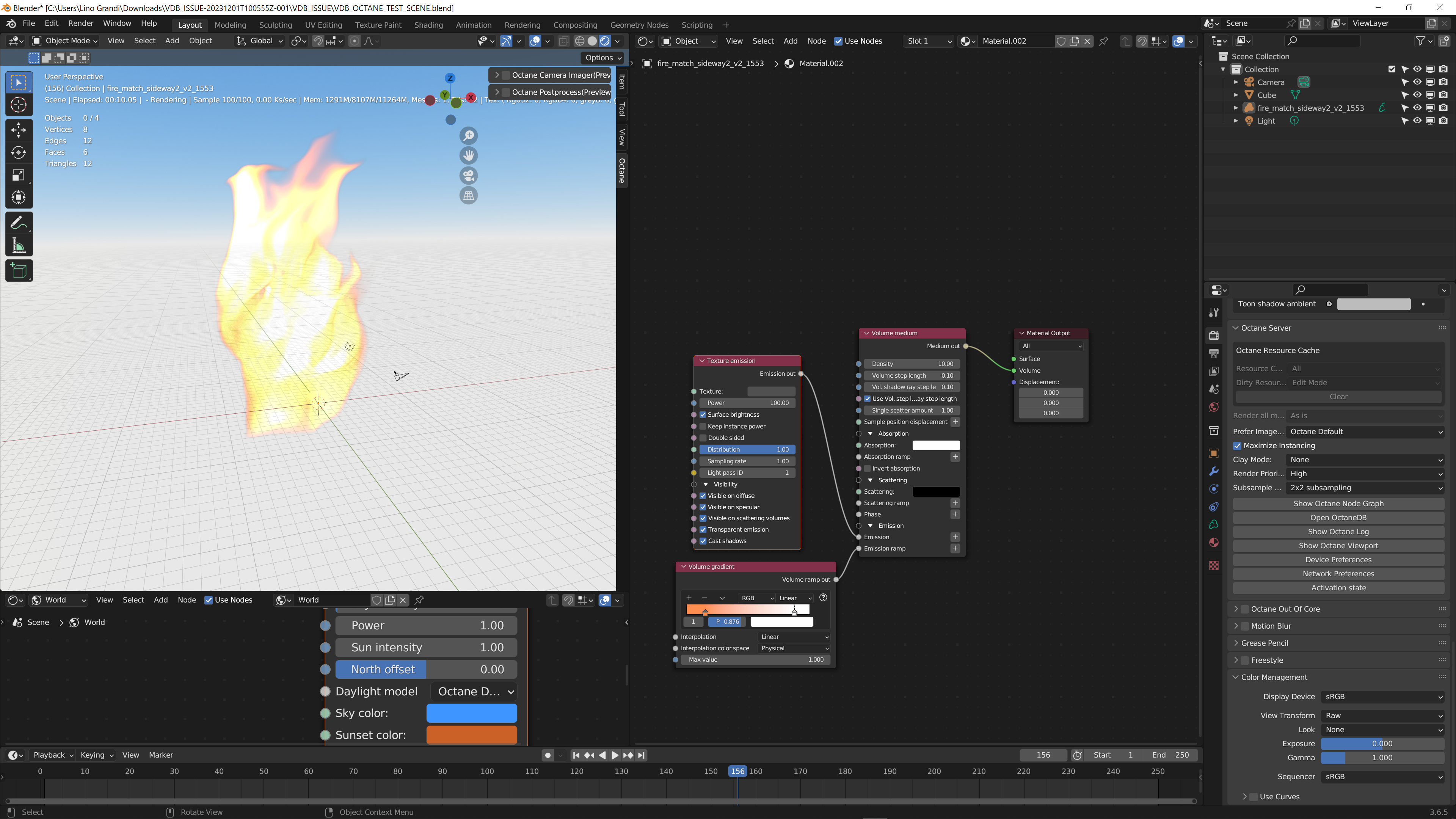Select the Annotate pencil tool
This screenshot has width=1456, height=819.
pyautogui.click(x=19, y=223)
